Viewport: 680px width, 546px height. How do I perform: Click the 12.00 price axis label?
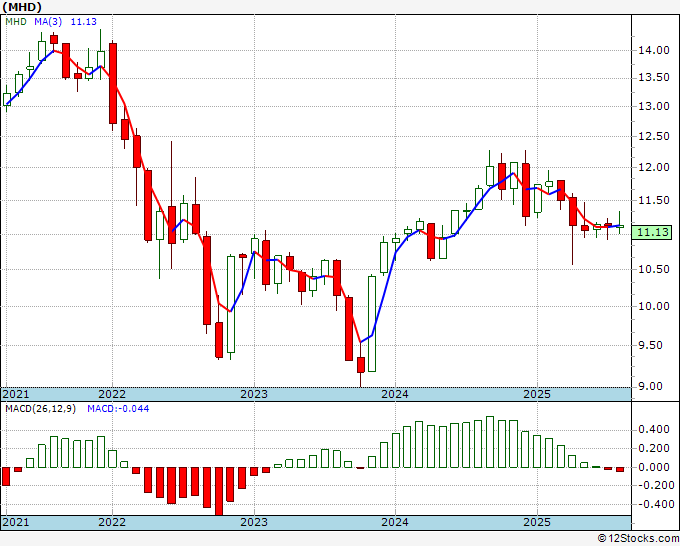[654, 167]
